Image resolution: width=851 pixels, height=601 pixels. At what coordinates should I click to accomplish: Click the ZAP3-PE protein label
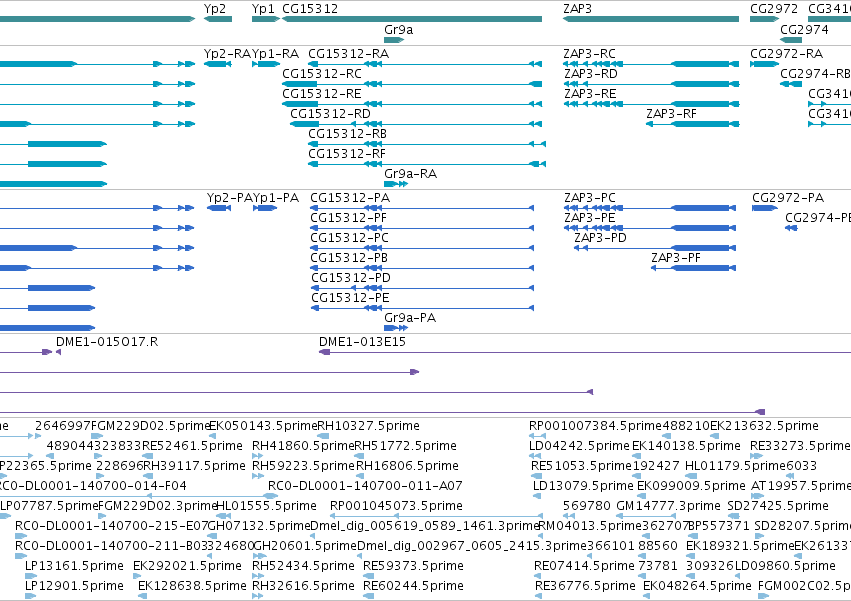[x=589, y=218]
